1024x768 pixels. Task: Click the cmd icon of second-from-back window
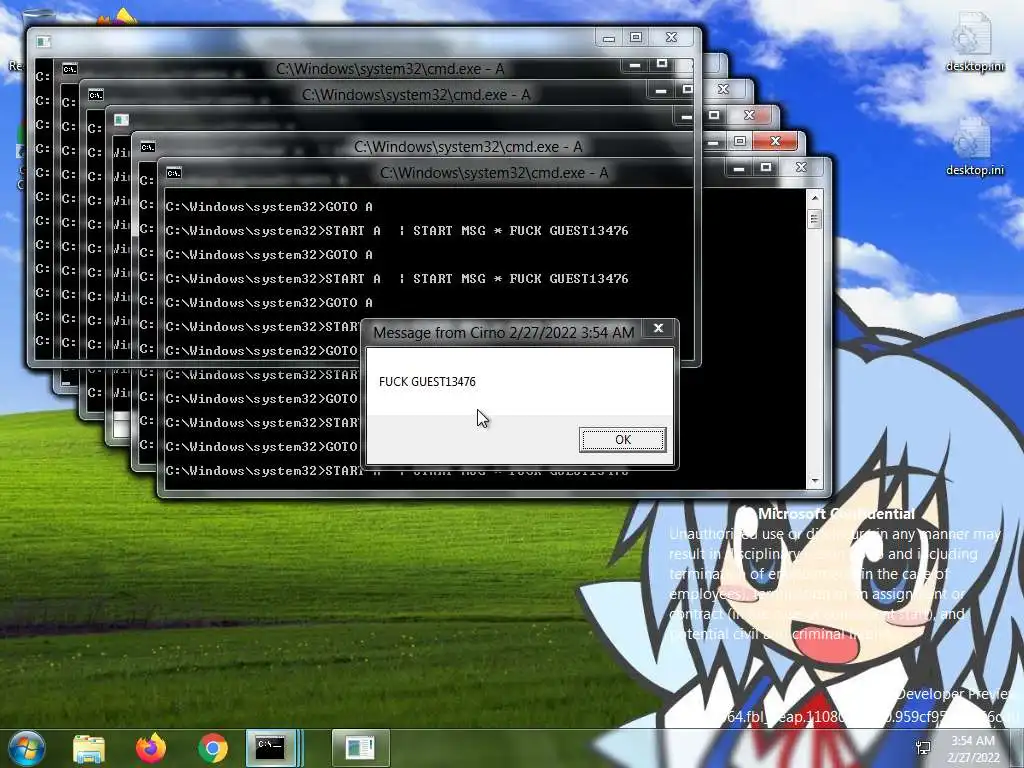coord(69,69)
